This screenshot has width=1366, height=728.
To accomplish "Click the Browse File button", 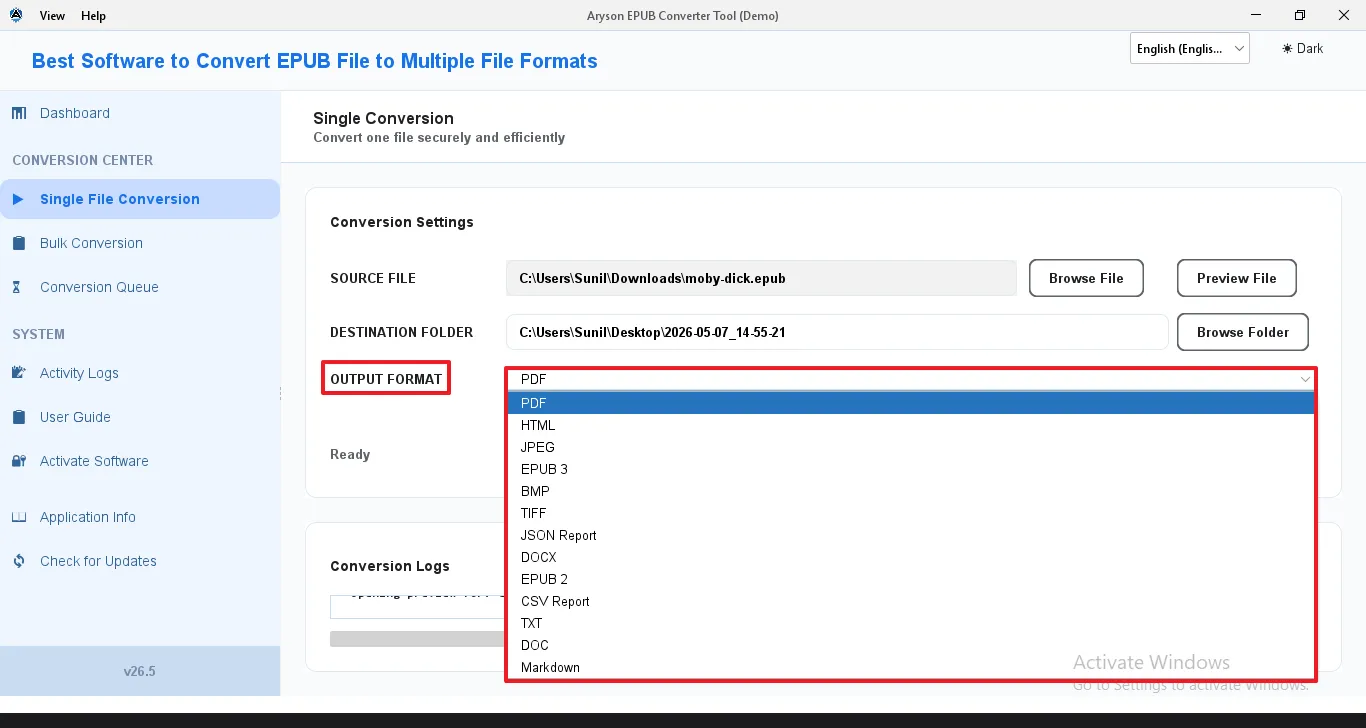I will click(1086, 278).
